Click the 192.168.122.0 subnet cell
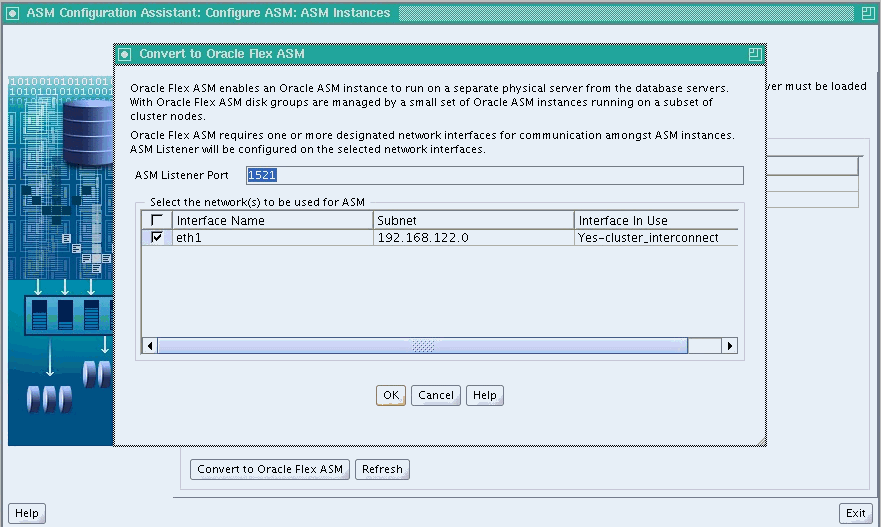This screenshot has height=527, width=881. [474, 238]
